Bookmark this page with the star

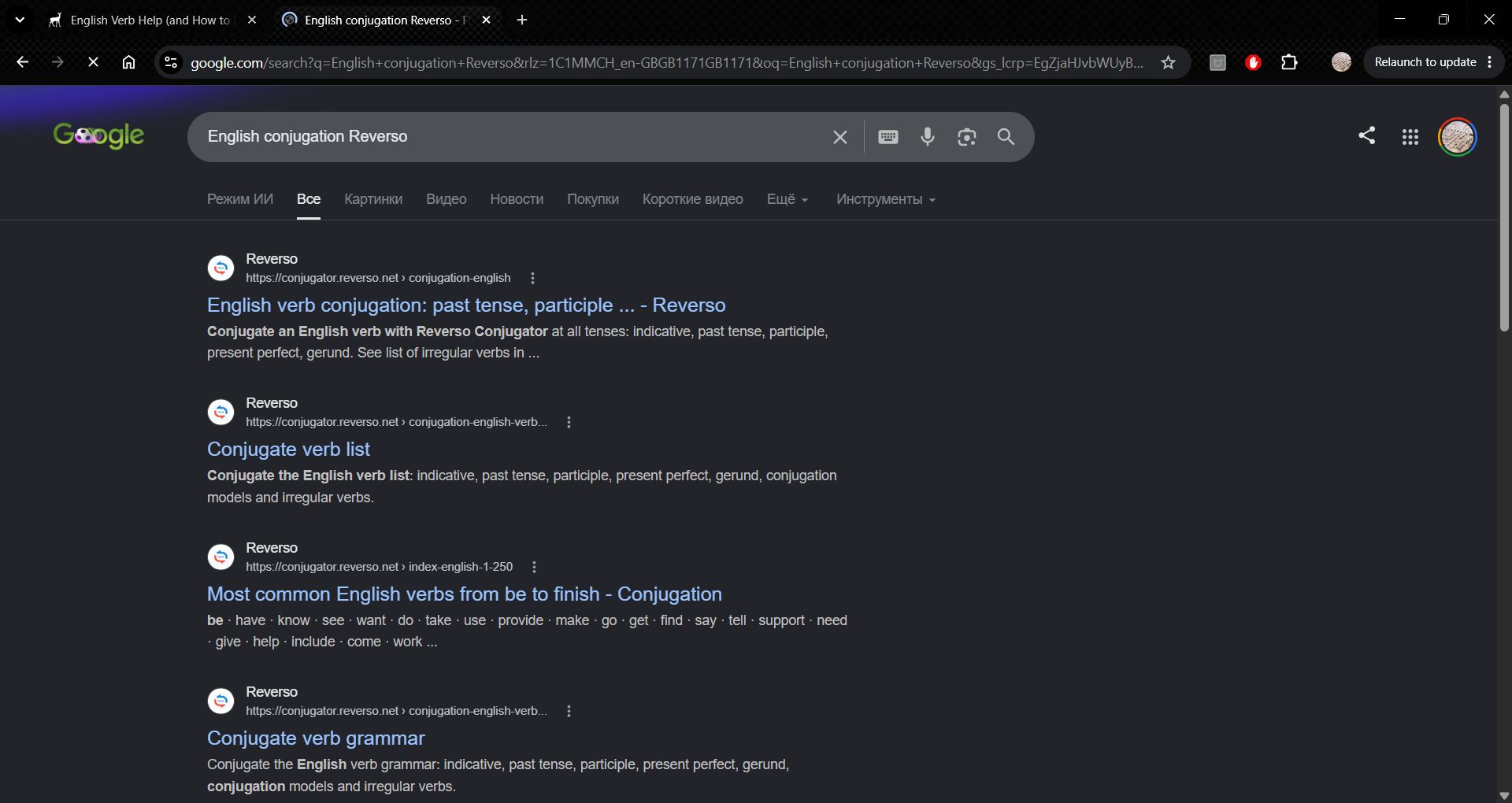tap(1168, 62)
